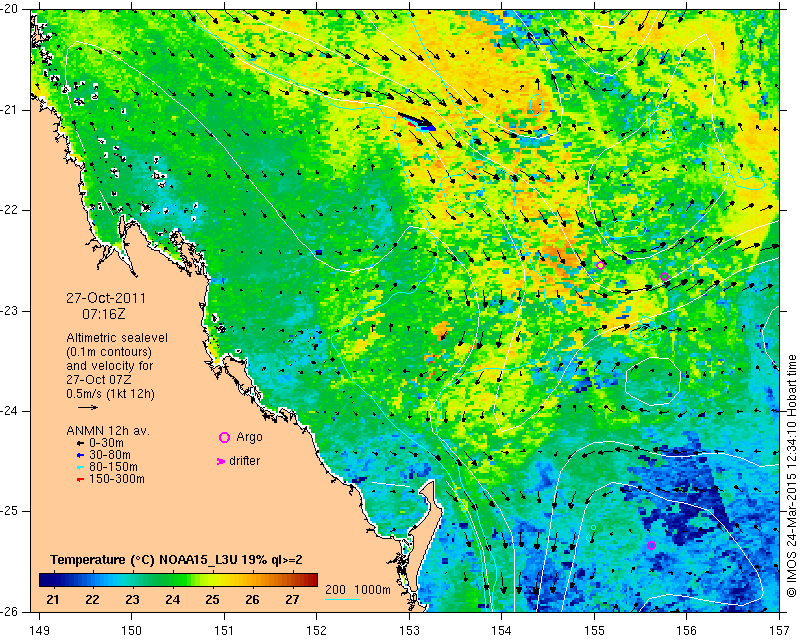Click the latitude axis label "-20"
The width and height of the screenshot is (800, 640).
(11, 10)
